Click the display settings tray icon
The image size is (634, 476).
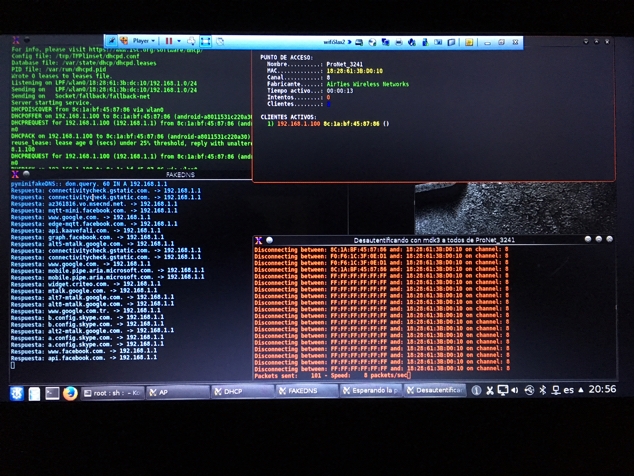pos(503,390)
